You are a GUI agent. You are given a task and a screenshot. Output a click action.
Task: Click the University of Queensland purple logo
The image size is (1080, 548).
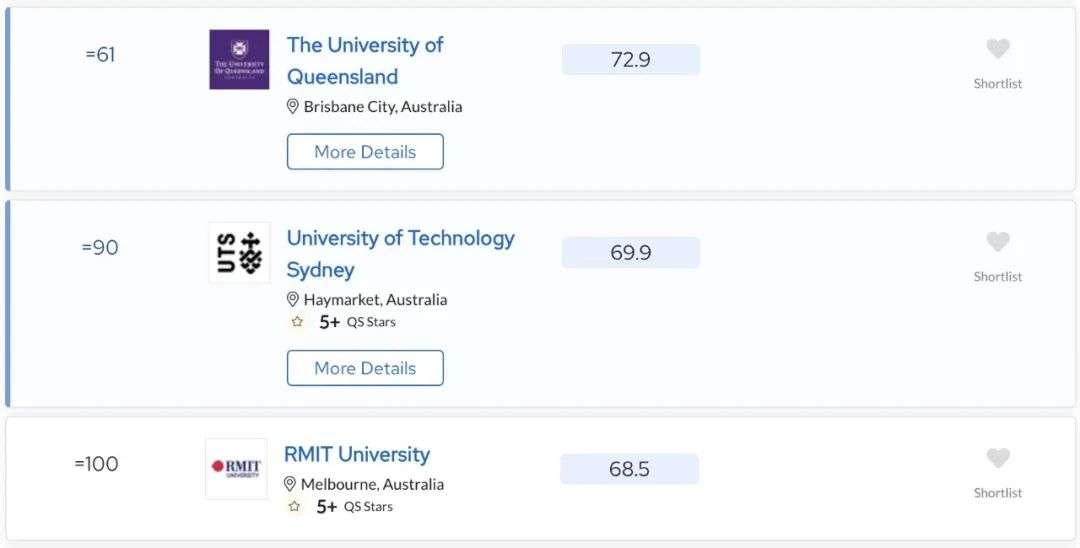pos(239,59)
